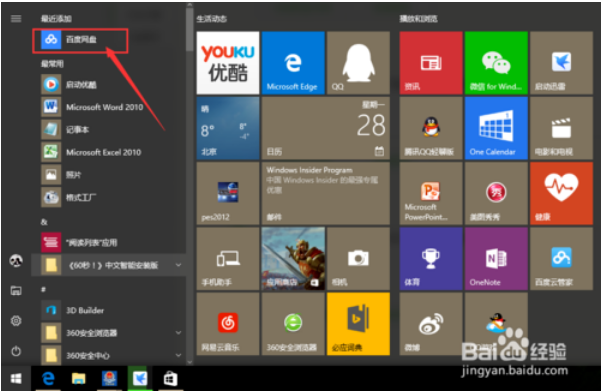
Task: Open the yellow Bing Dictionary tile
Action: tap(358, 324)
